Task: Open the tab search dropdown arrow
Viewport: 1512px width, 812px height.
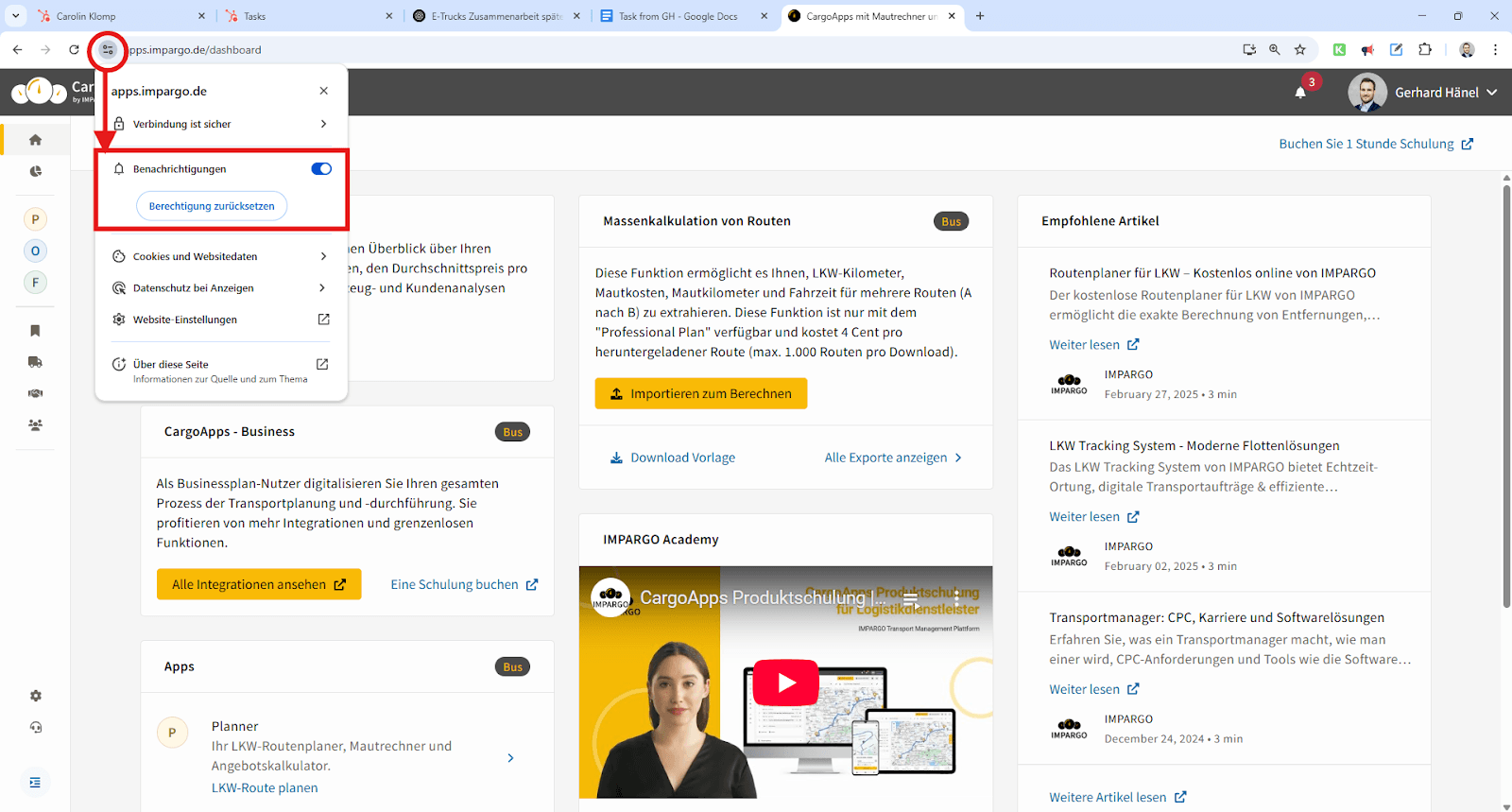Action: [15, 16]
